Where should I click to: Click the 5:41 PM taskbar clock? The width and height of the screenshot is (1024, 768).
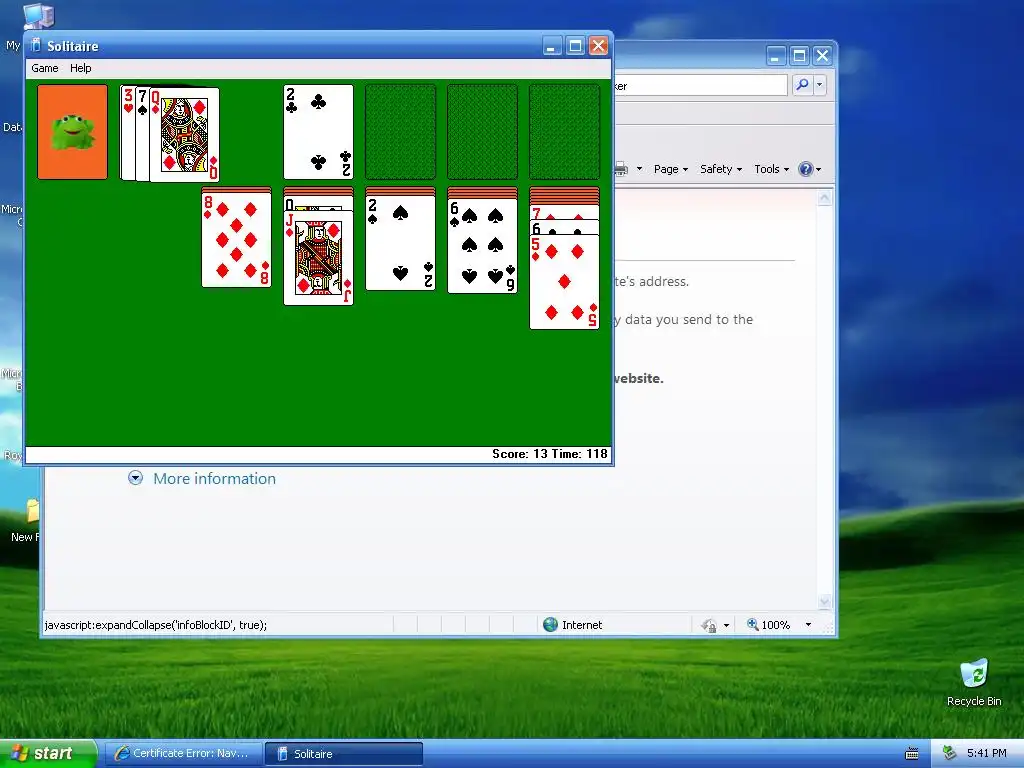[987, 753]
